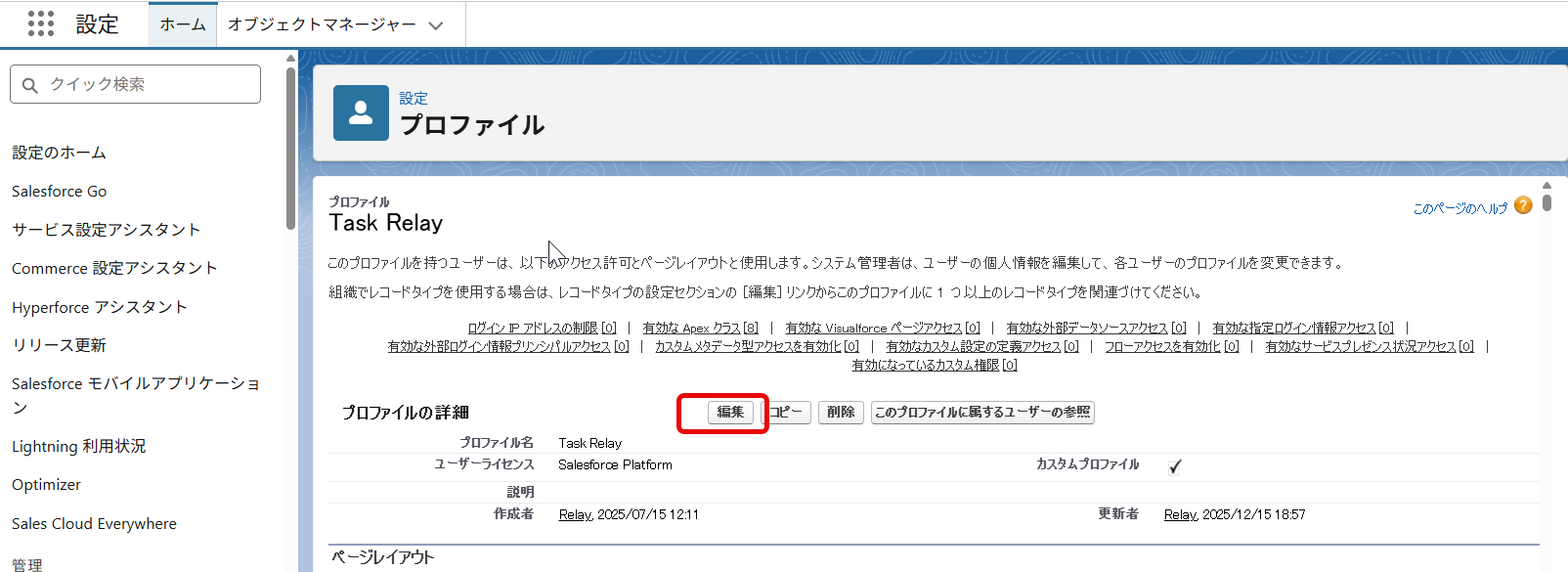Click このプロファイルに属するユーザーの参照 button

(x=982, y=413)
